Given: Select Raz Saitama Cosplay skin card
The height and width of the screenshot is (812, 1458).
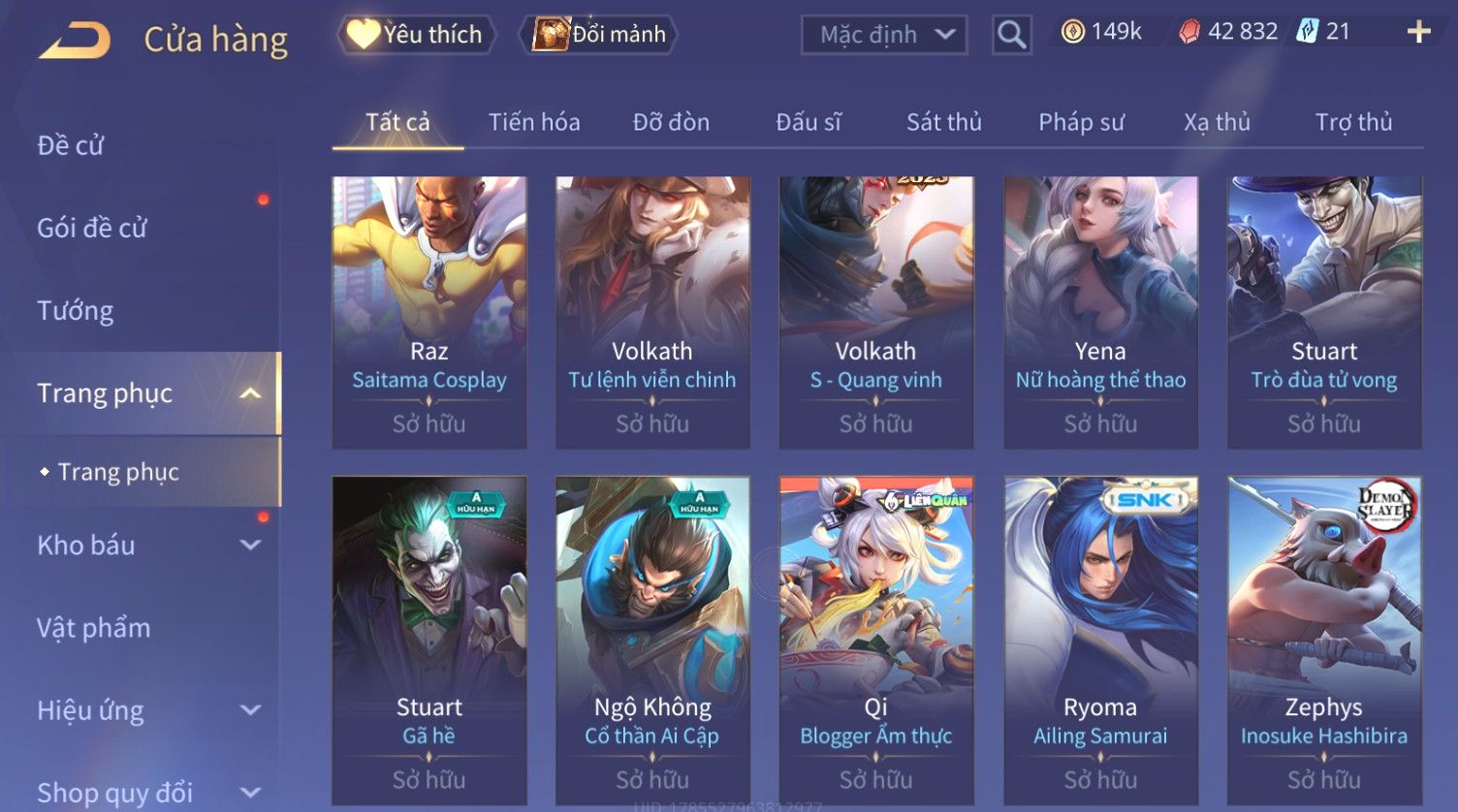Looking at the screenshot, I should [x=429, y=312].
